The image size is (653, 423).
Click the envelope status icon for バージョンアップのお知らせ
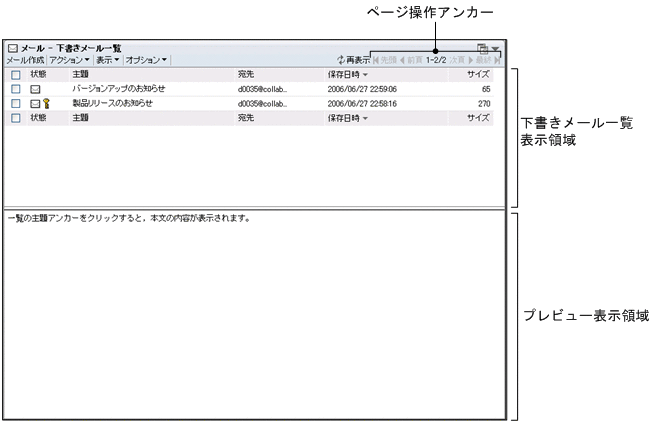pos(35,89)
